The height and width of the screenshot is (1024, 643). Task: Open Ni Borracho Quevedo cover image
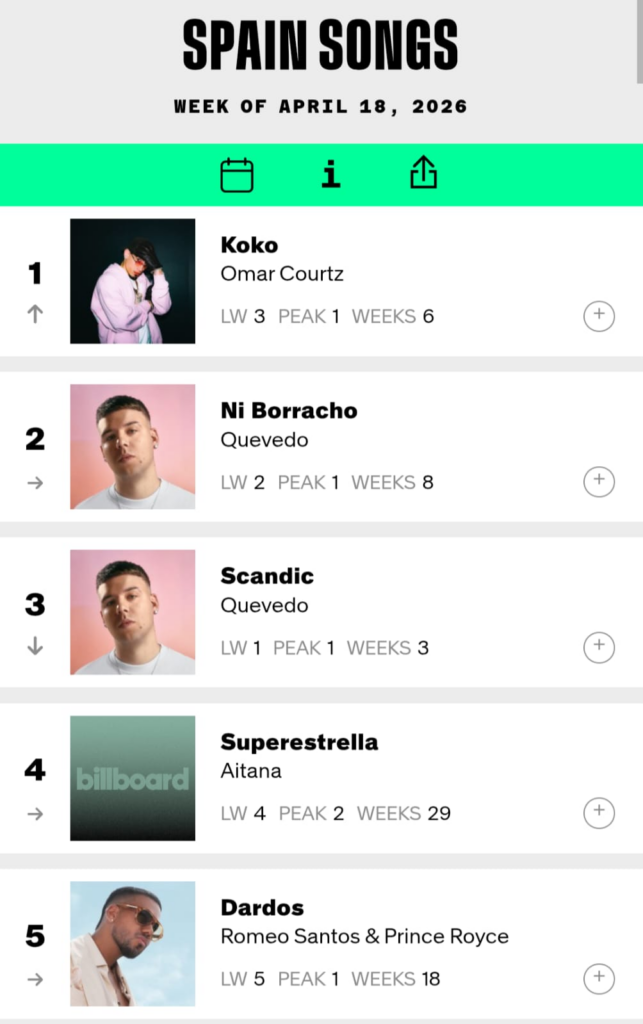pos(132,446)
